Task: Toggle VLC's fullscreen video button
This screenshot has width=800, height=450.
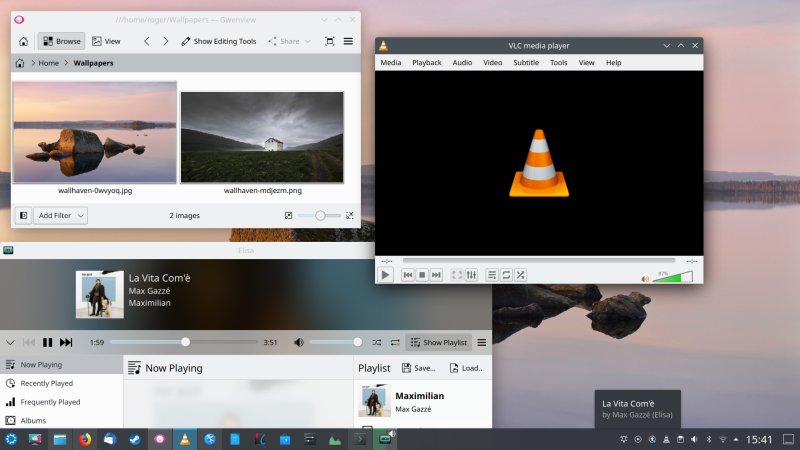Action: pyautogui.click(x=457, y=274)
